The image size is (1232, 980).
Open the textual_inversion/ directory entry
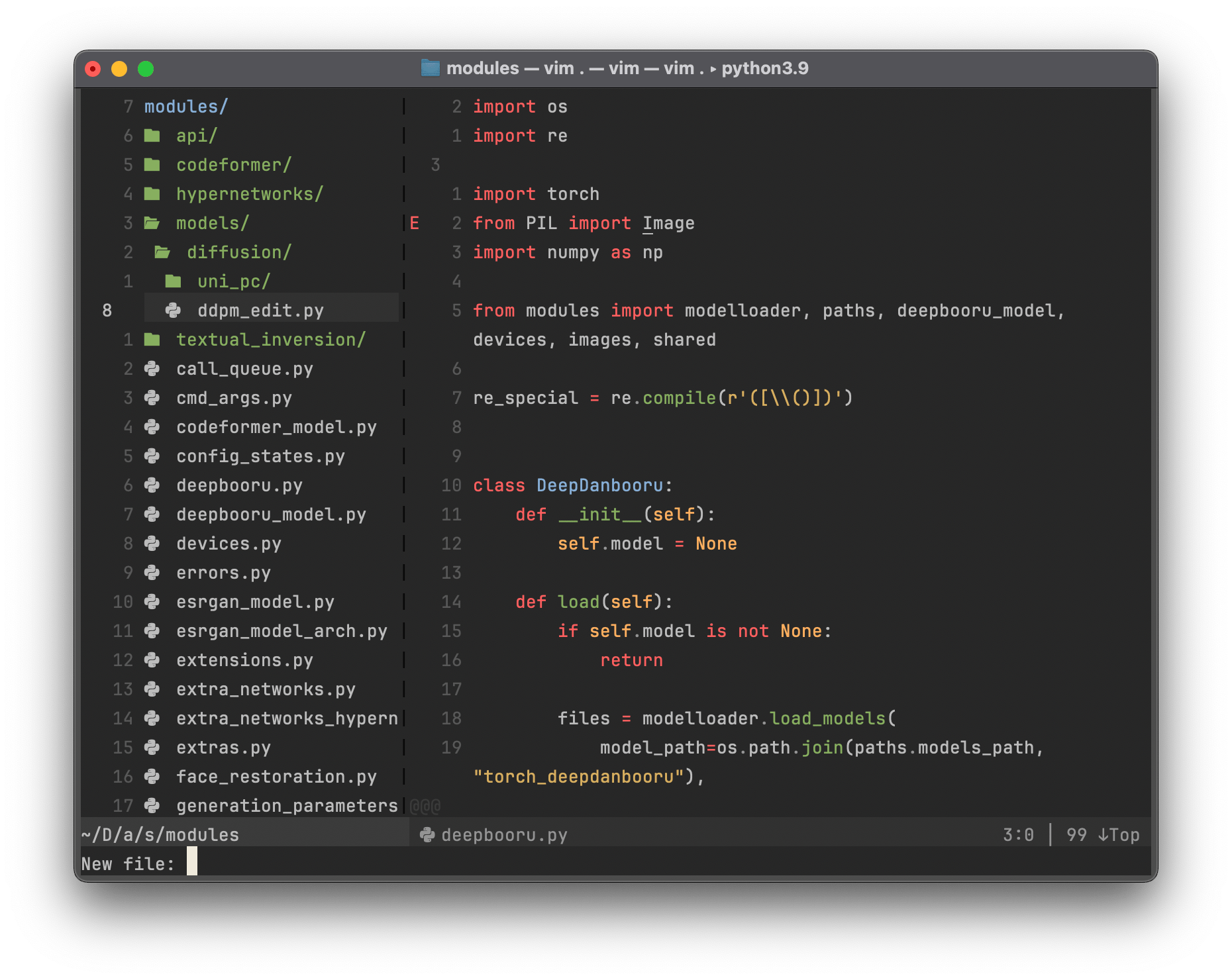click(x=271, y=340)
